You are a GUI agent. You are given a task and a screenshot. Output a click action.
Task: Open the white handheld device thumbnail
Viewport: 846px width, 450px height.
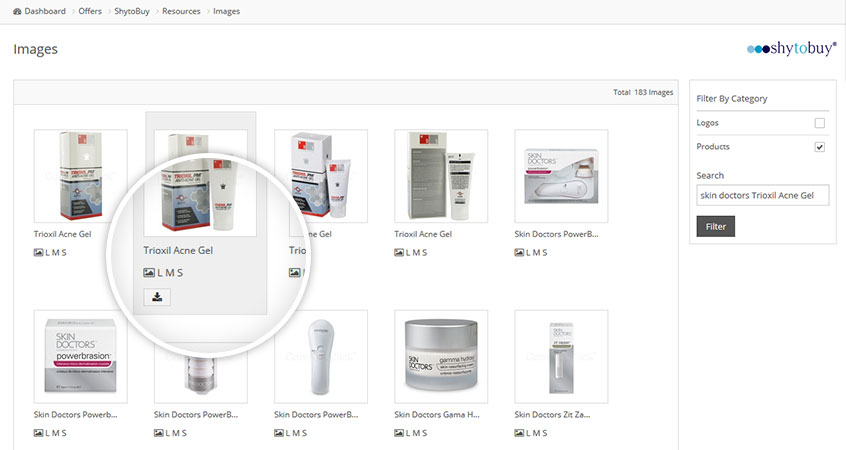(320, 356)
